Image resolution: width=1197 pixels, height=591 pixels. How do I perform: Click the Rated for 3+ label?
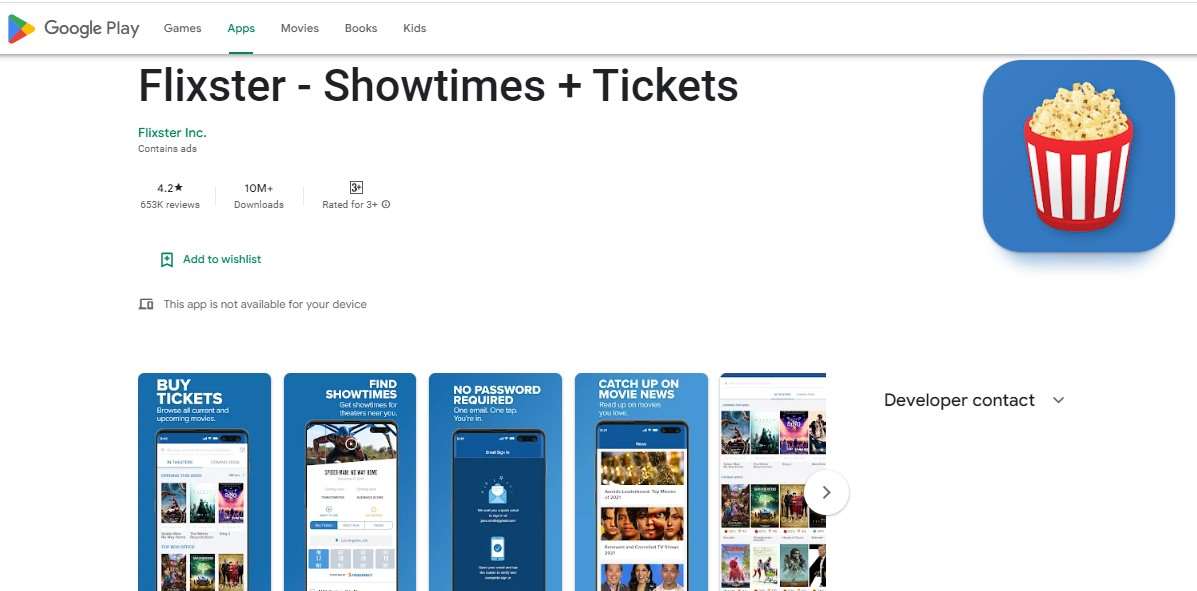tap(350, 205)
